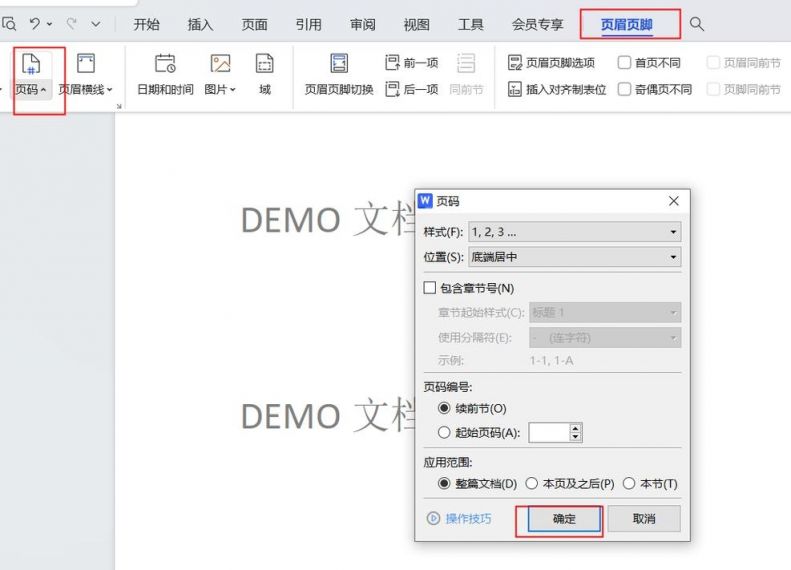
Task: Click the search magnifier icon
Action: (x=697, y=24)
